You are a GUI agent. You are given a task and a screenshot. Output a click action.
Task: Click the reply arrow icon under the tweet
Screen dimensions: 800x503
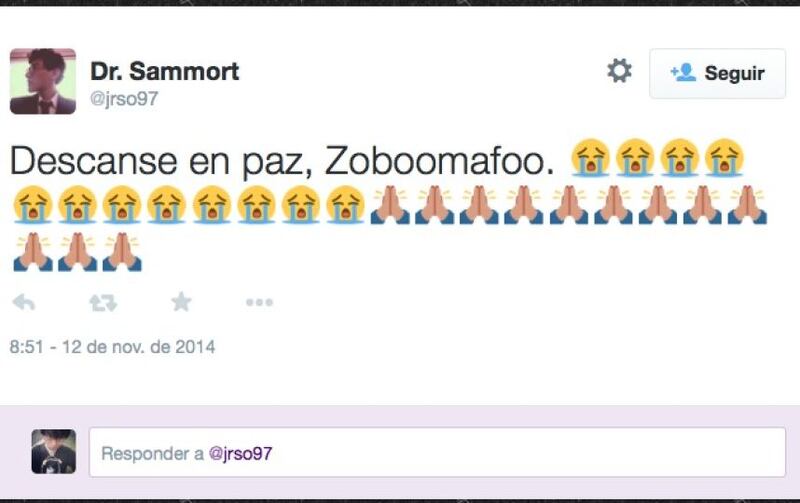(23, 303)
